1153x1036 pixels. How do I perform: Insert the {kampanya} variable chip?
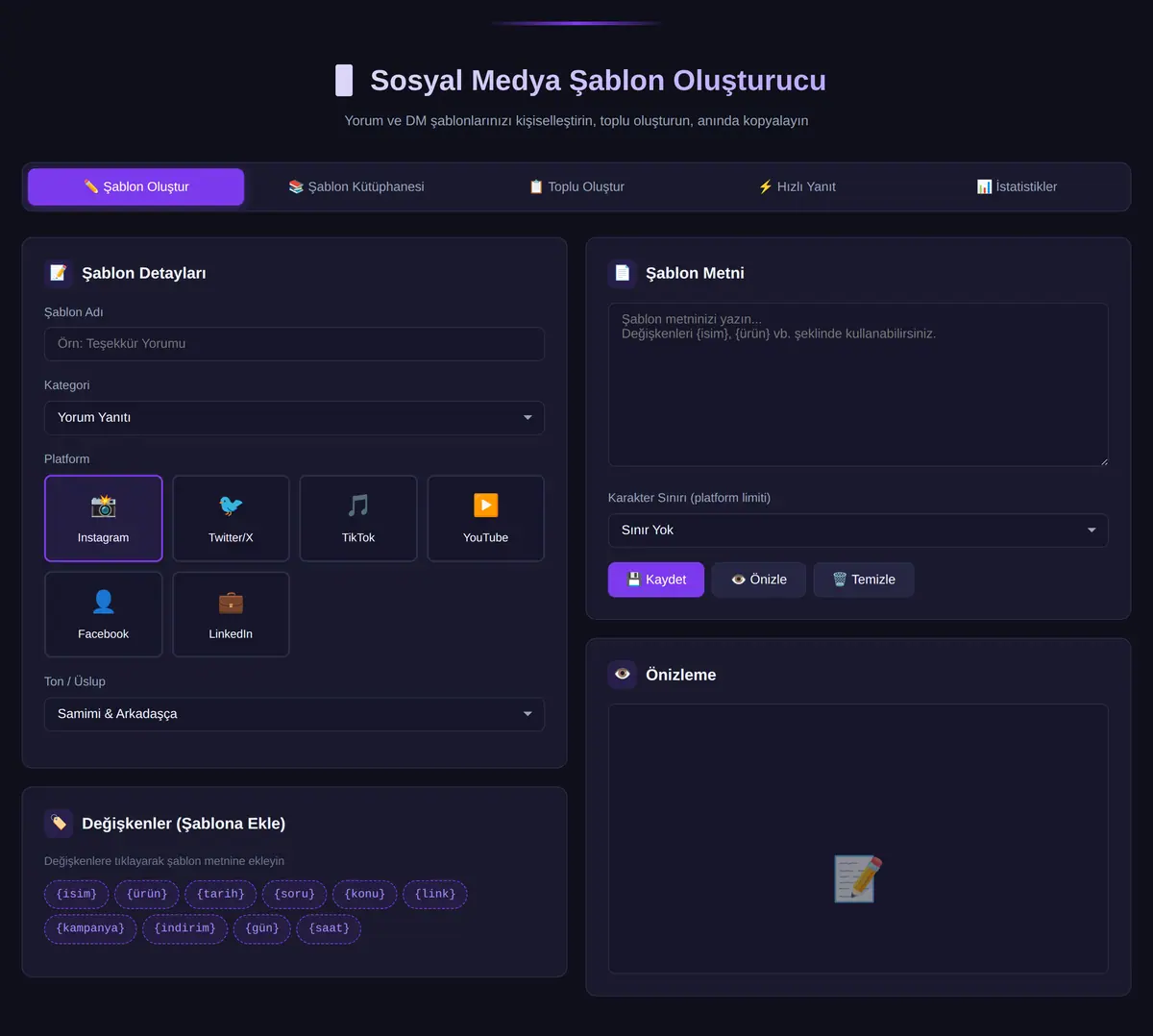(x=90, y=928)
